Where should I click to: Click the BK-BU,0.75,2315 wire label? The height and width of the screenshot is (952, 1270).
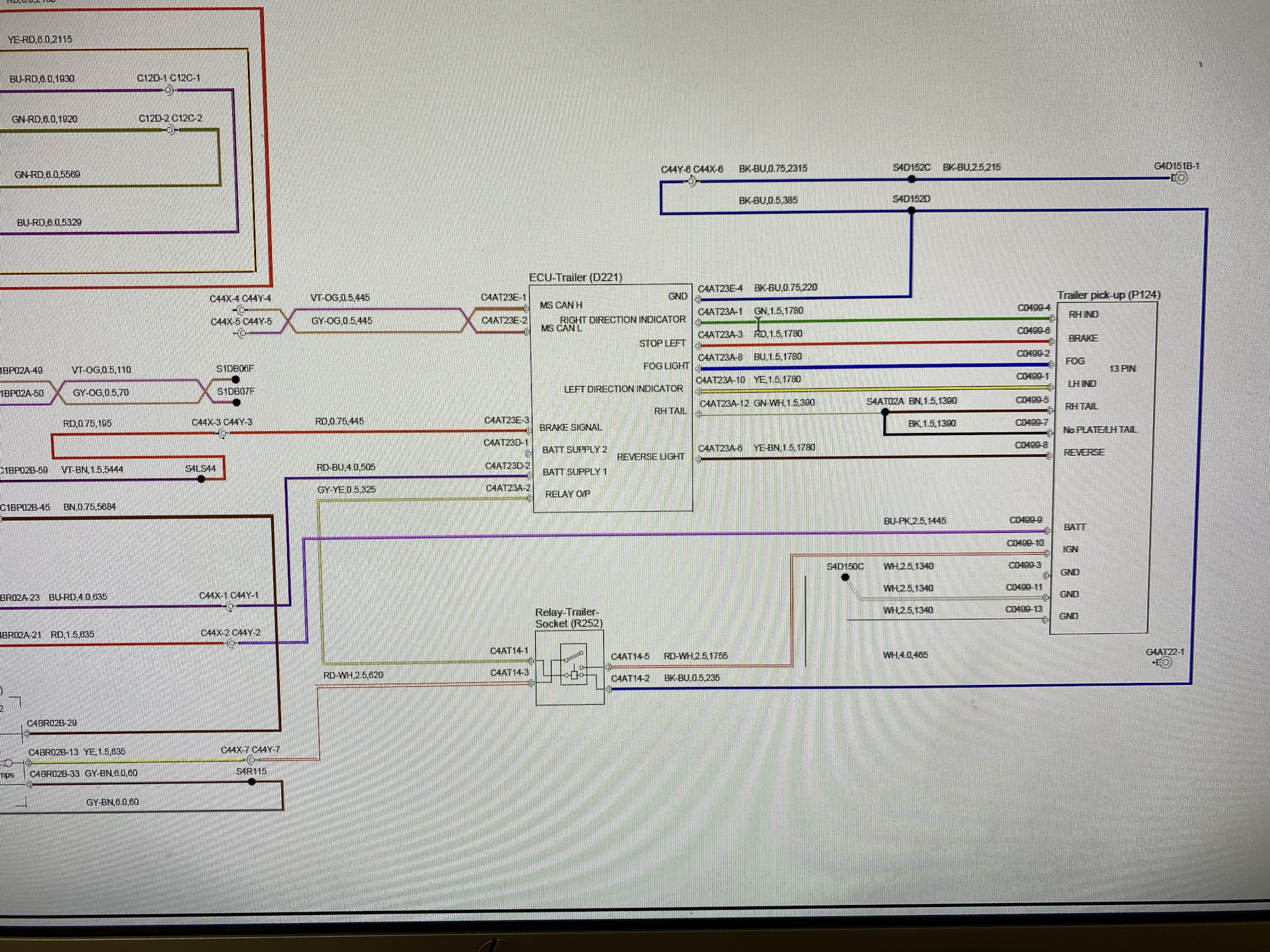[773, 169]
